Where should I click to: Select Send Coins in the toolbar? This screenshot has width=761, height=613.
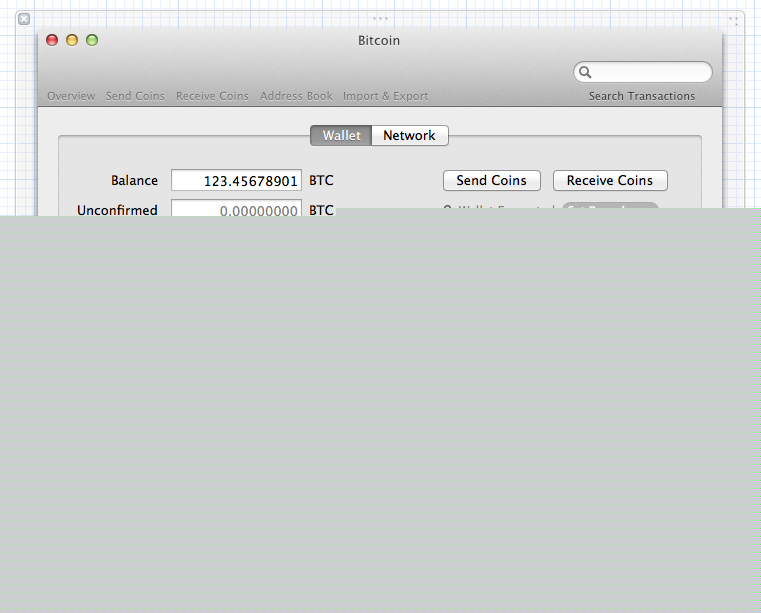[x=135, y=96]
